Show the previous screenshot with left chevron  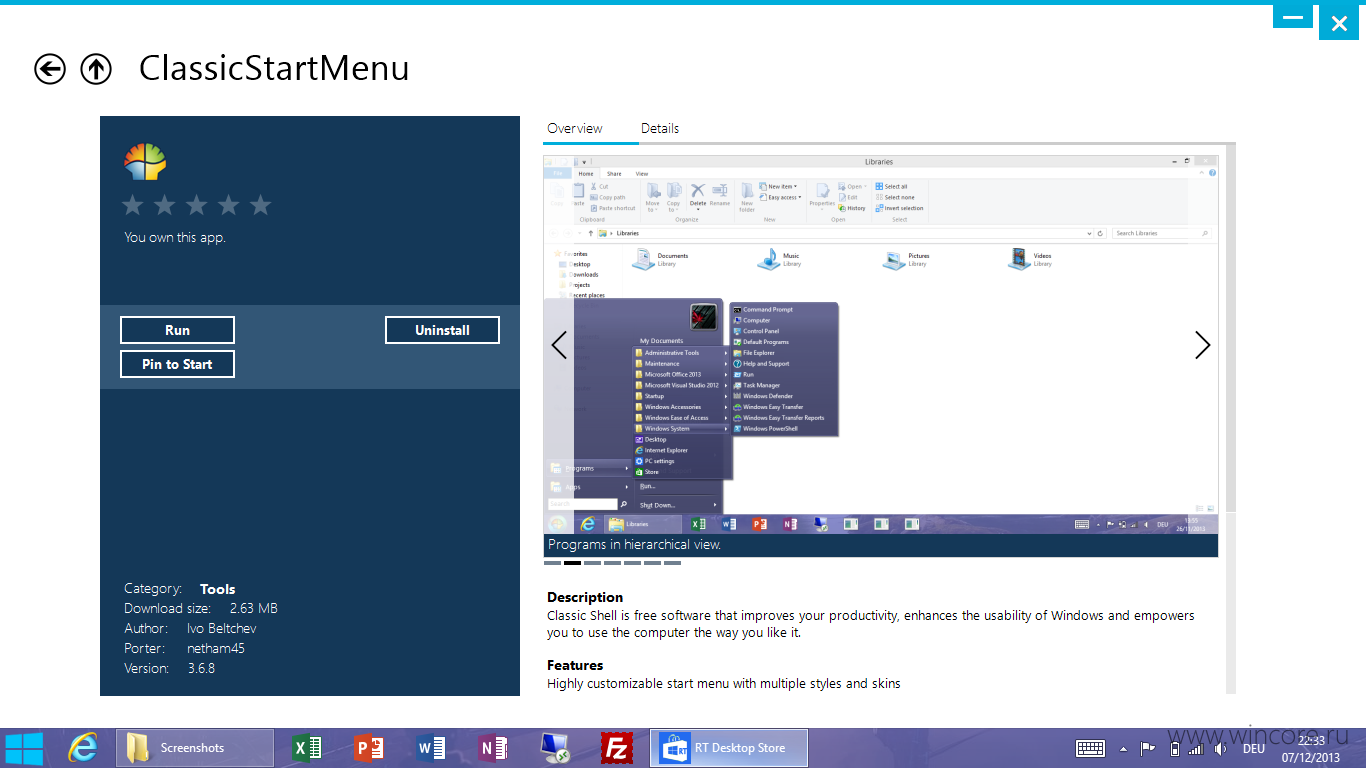[x=559, y=345]
